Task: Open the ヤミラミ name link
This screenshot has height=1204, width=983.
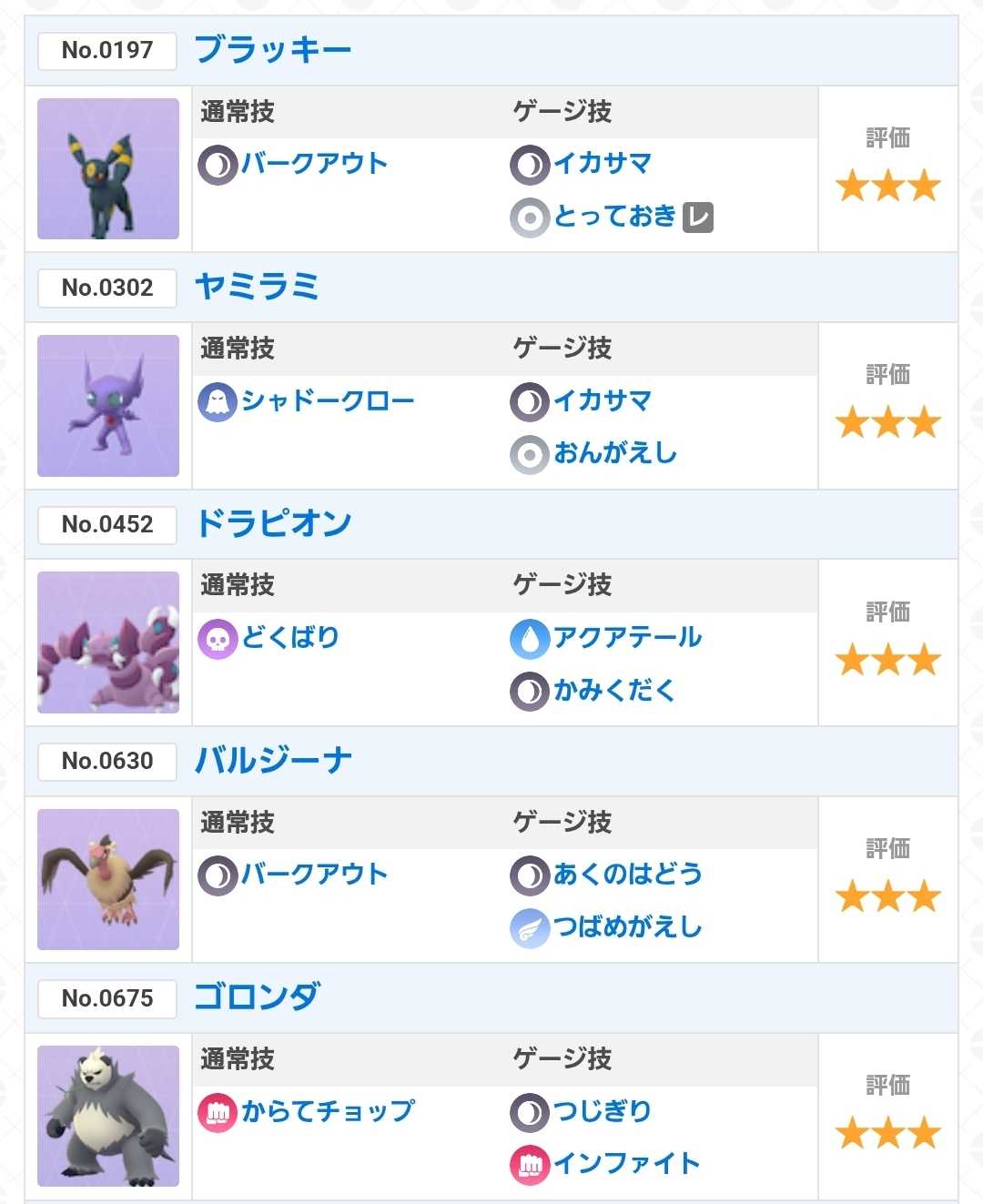Action: 257,287
